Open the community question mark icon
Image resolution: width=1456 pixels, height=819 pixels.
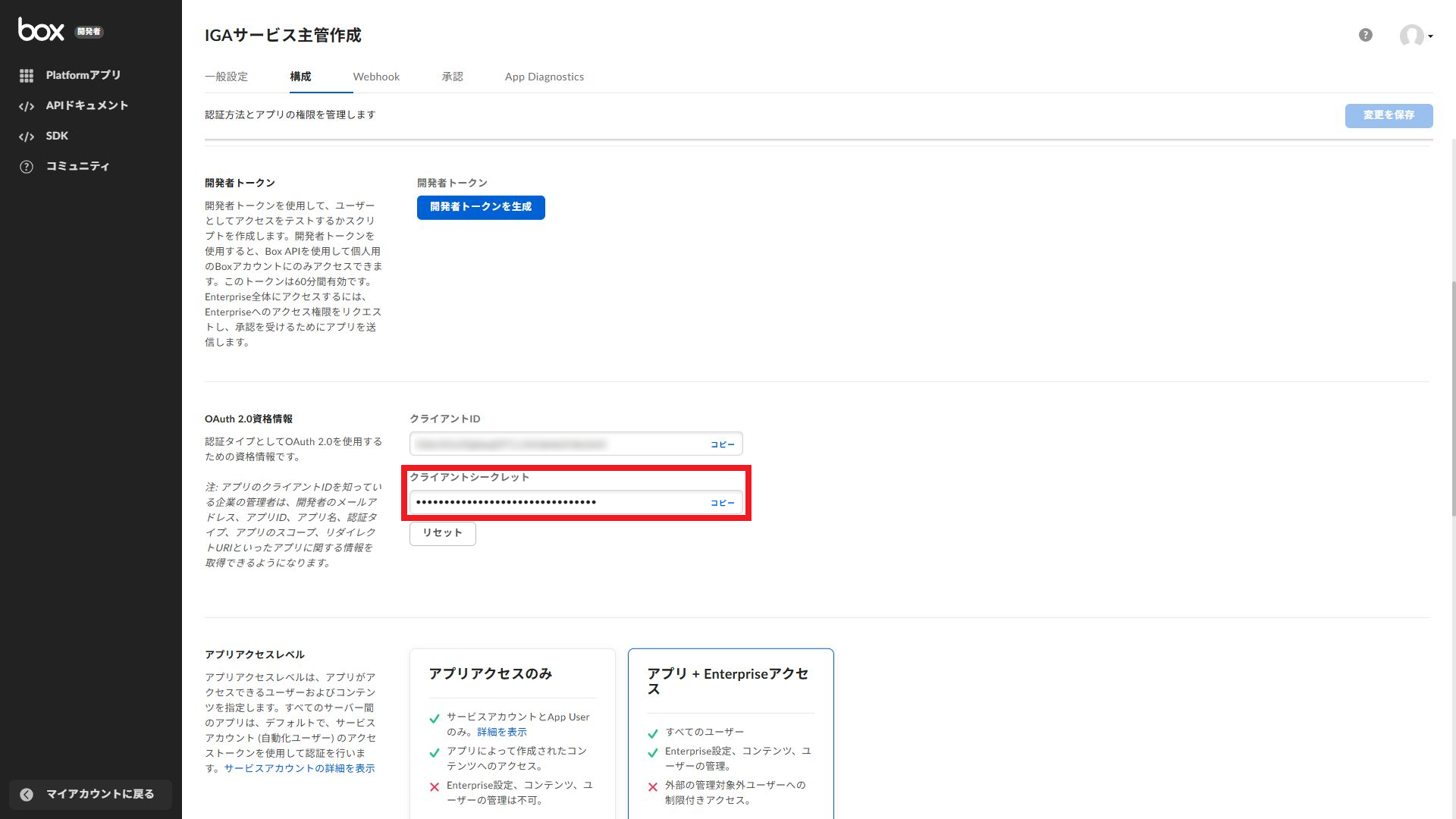[x=27, y=167]
